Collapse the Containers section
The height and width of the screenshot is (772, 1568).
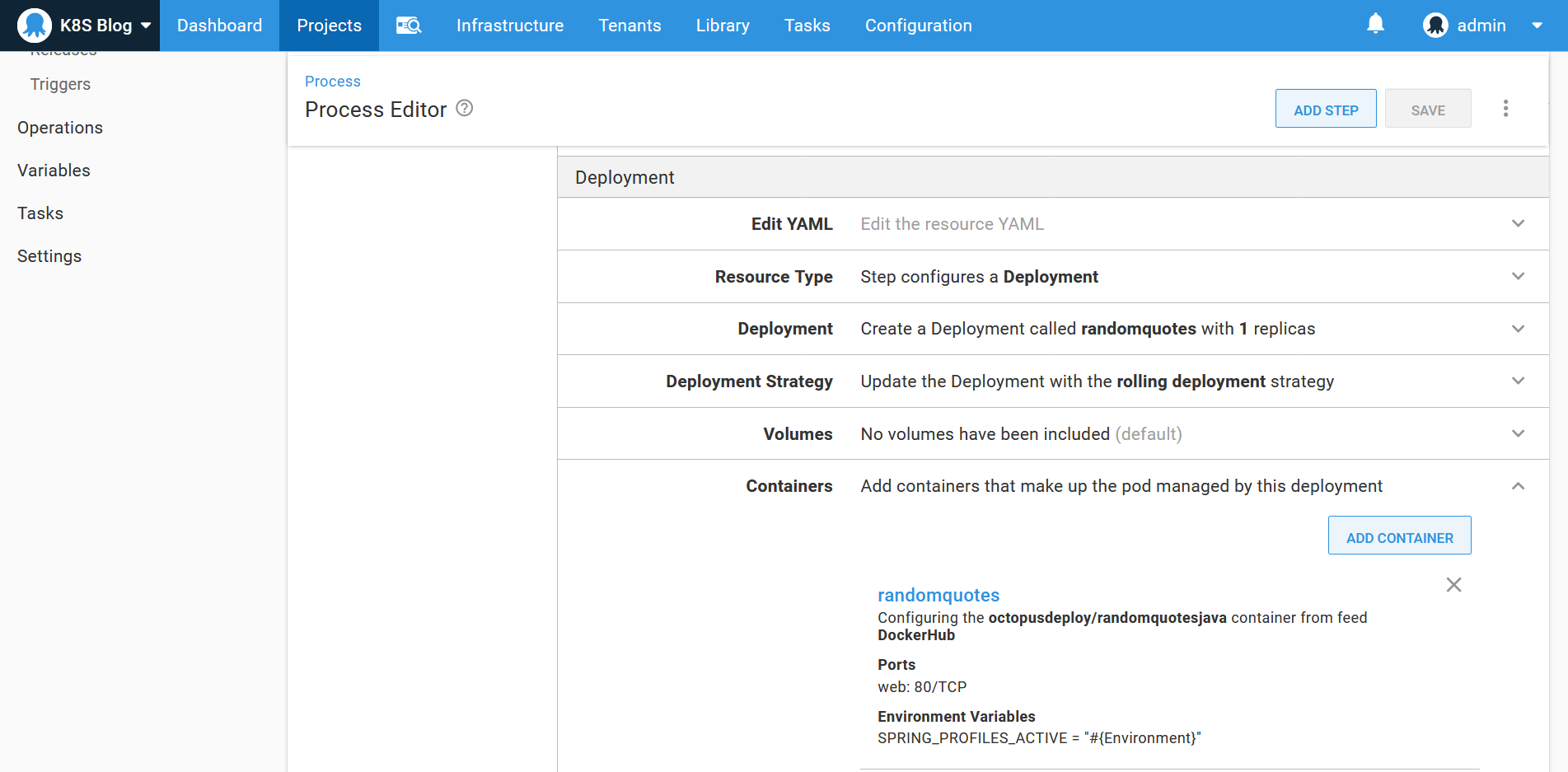click(1518, 486)
